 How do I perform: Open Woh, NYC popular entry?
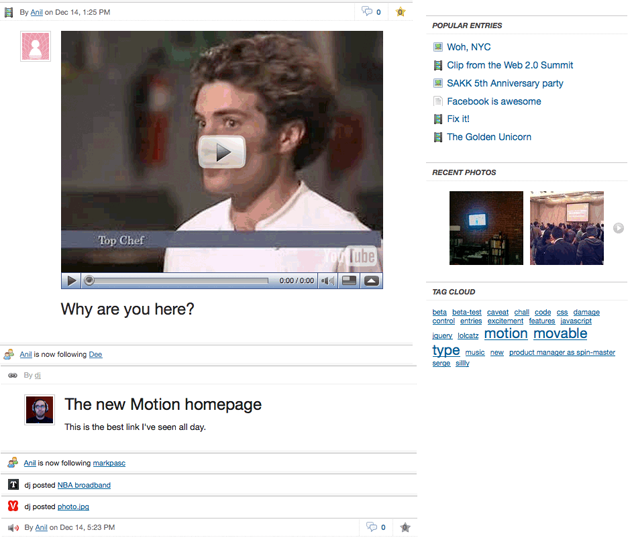point(468,47)
